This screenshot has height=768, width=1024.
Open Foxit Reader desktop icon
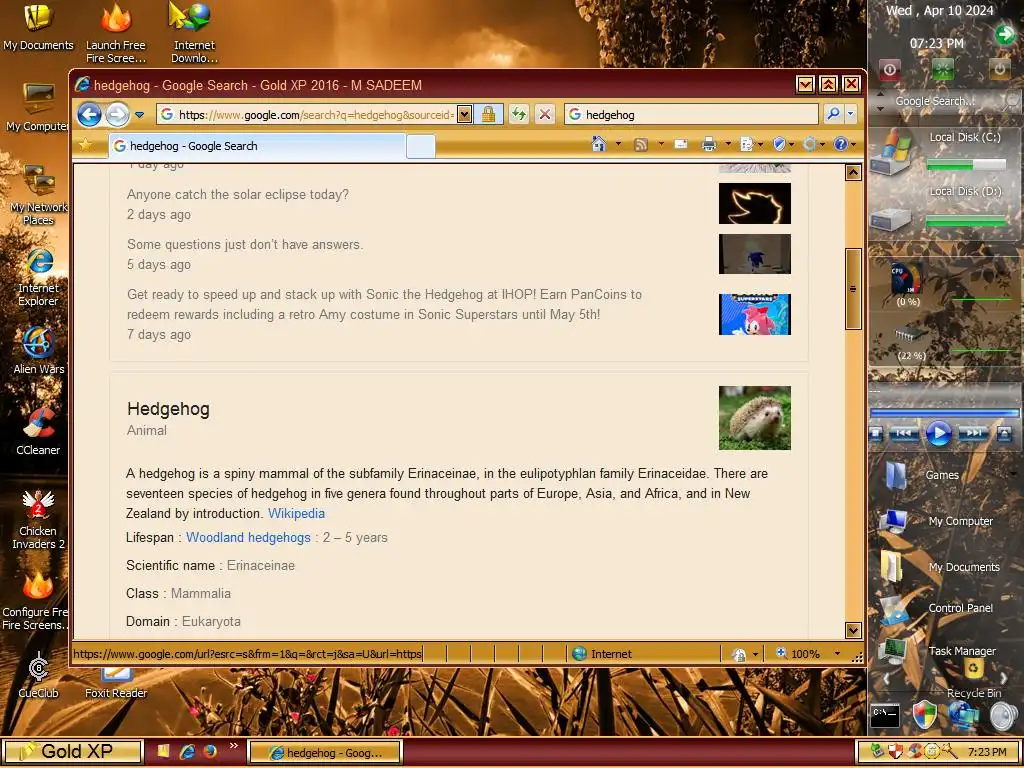(x=116, y=682)
